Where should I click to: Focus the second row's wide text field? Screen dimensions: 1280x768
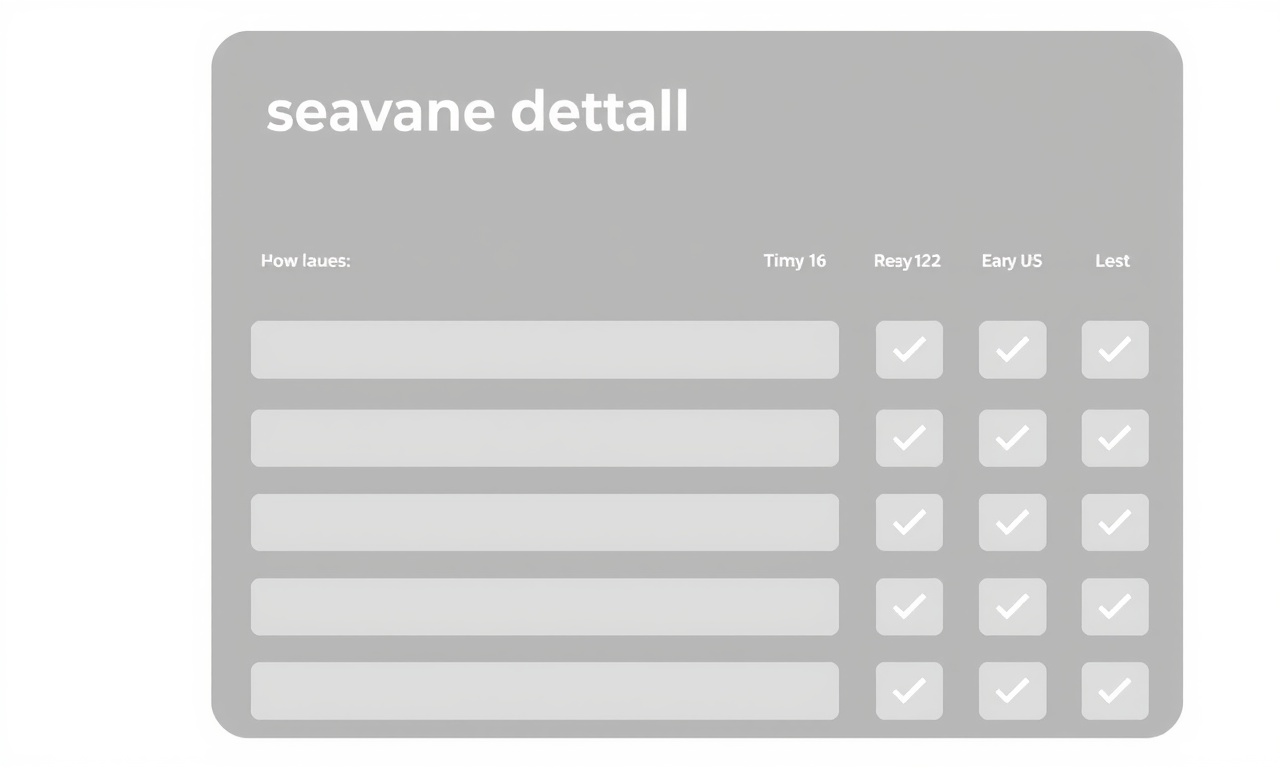544,438
